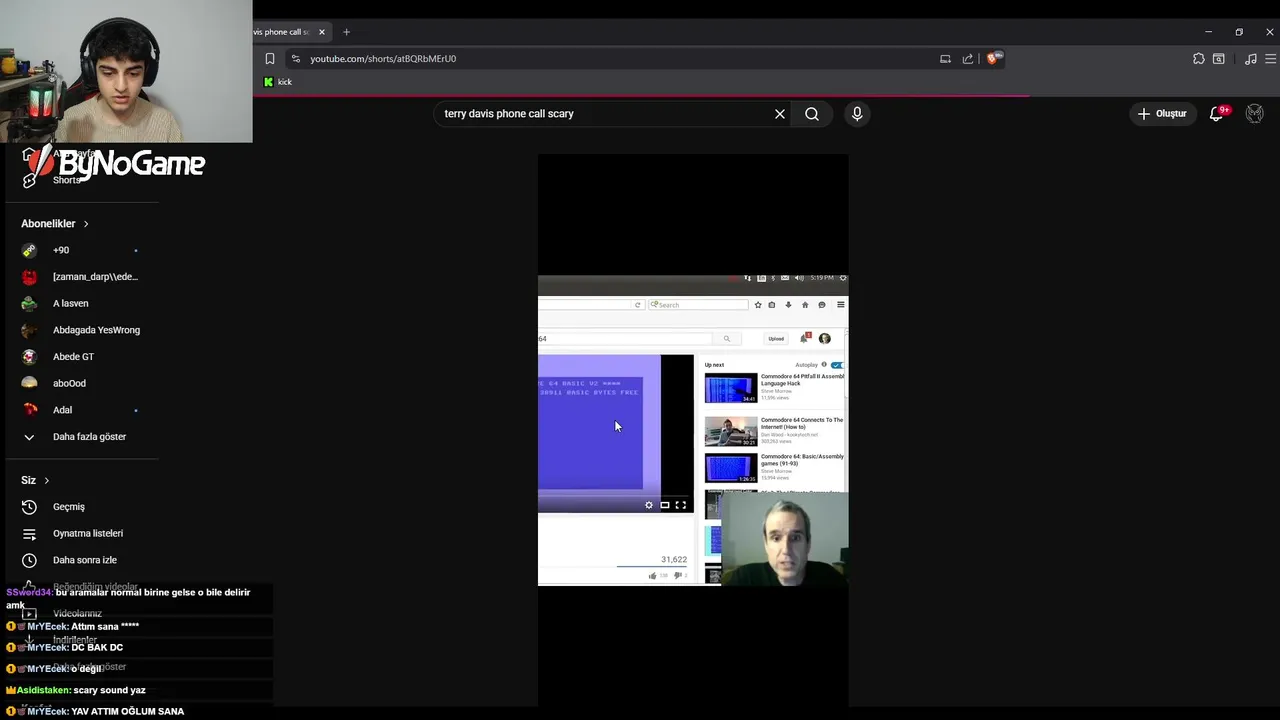
Task: Start voice search with the microphone
Action: pos(857,114)
